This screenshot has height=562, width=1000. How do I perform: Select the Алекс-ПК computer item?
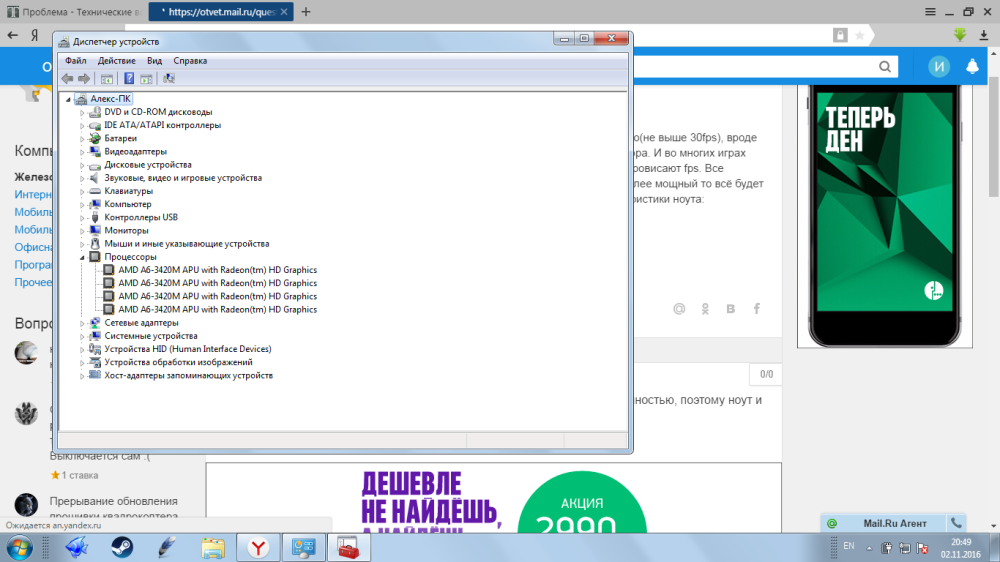[110, 98]
